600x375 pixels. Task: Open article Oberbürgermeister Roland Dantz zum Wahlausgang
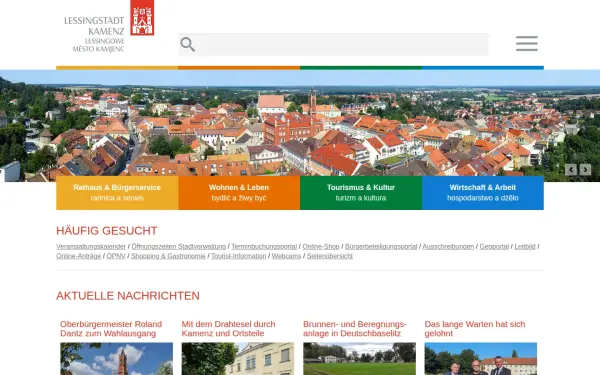(x=111, y=329)
